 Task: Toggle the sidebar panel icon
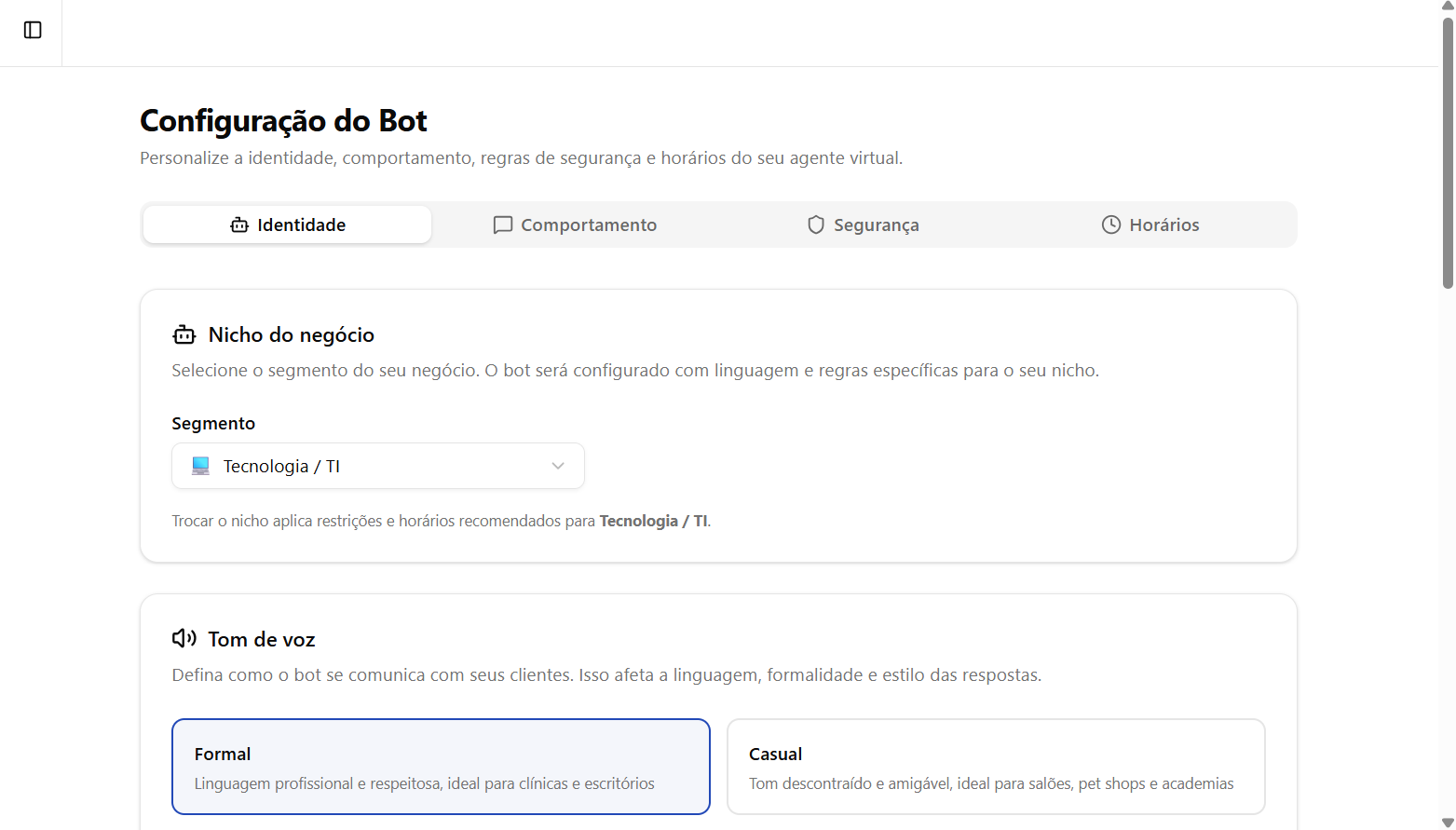pos(33,30)
